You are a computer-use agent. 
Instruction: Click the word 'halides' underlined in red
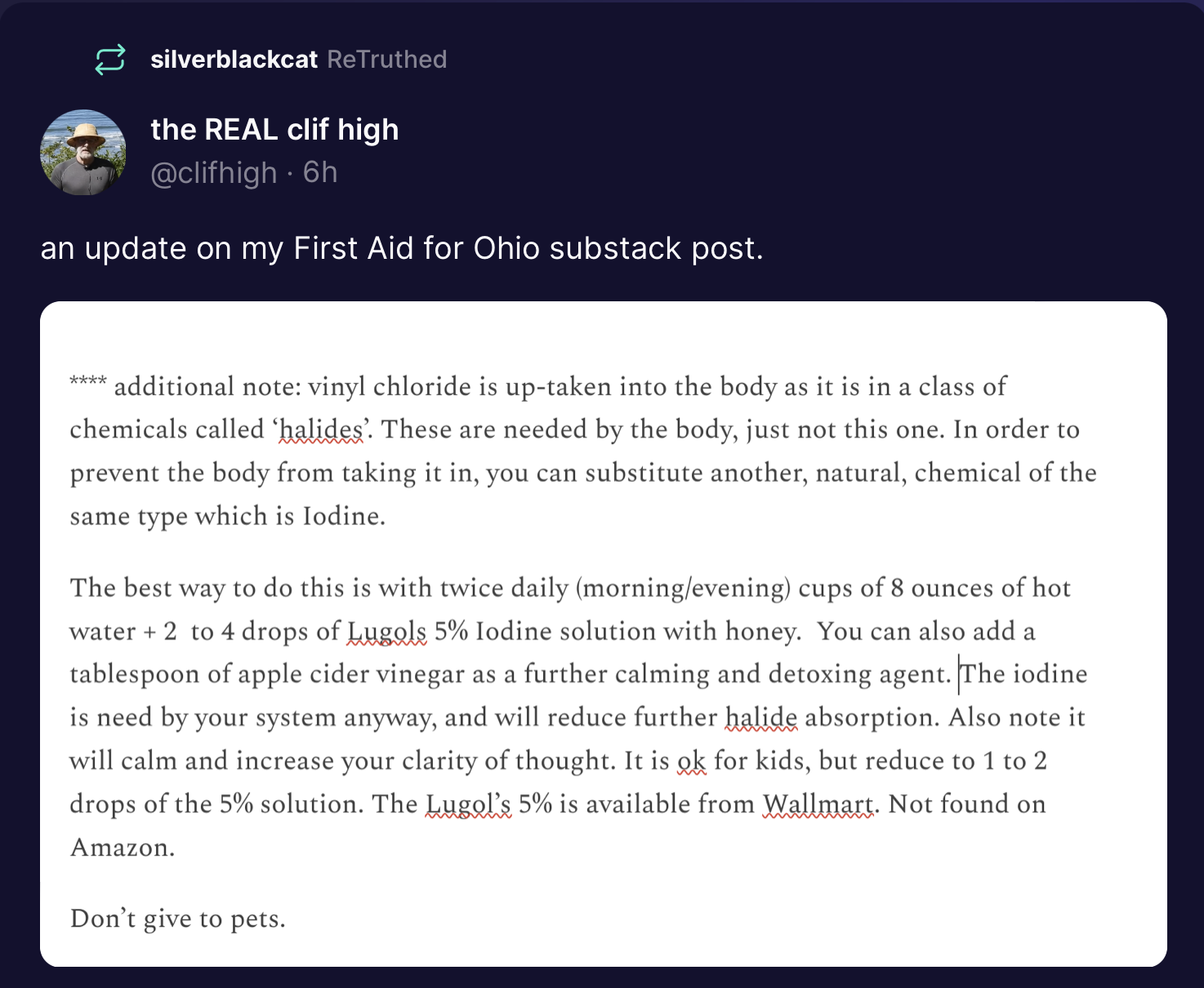point(321,429)
